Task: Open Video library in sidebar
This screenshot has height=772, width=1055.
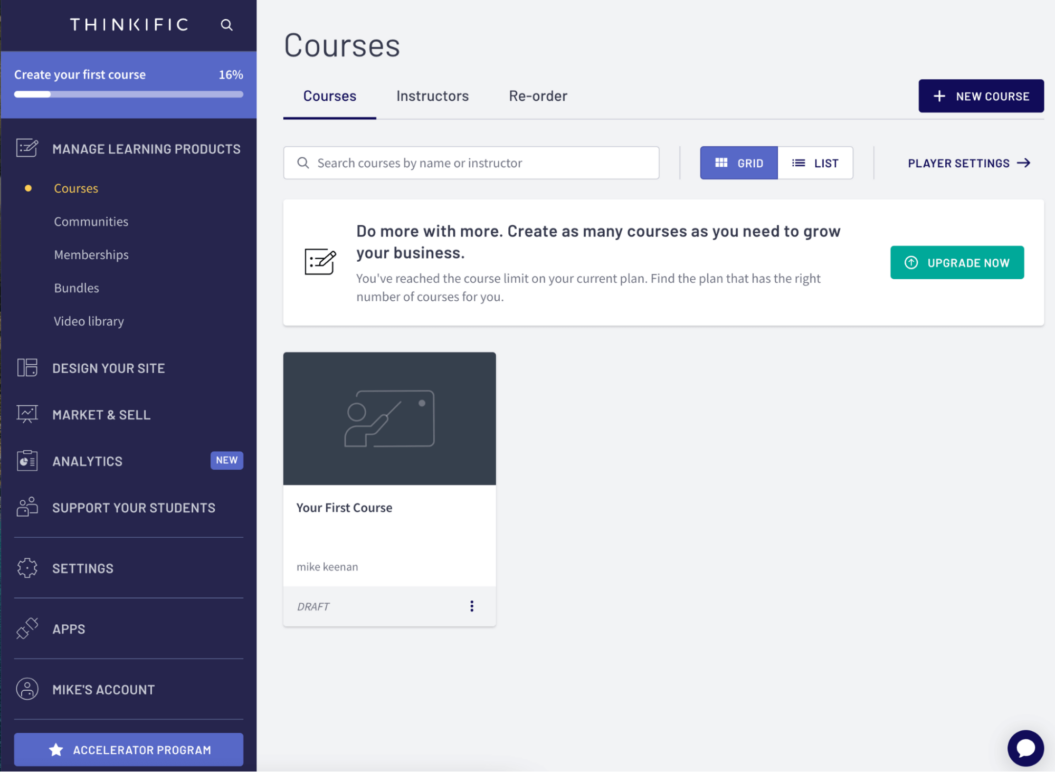Action: pos(89,321)
